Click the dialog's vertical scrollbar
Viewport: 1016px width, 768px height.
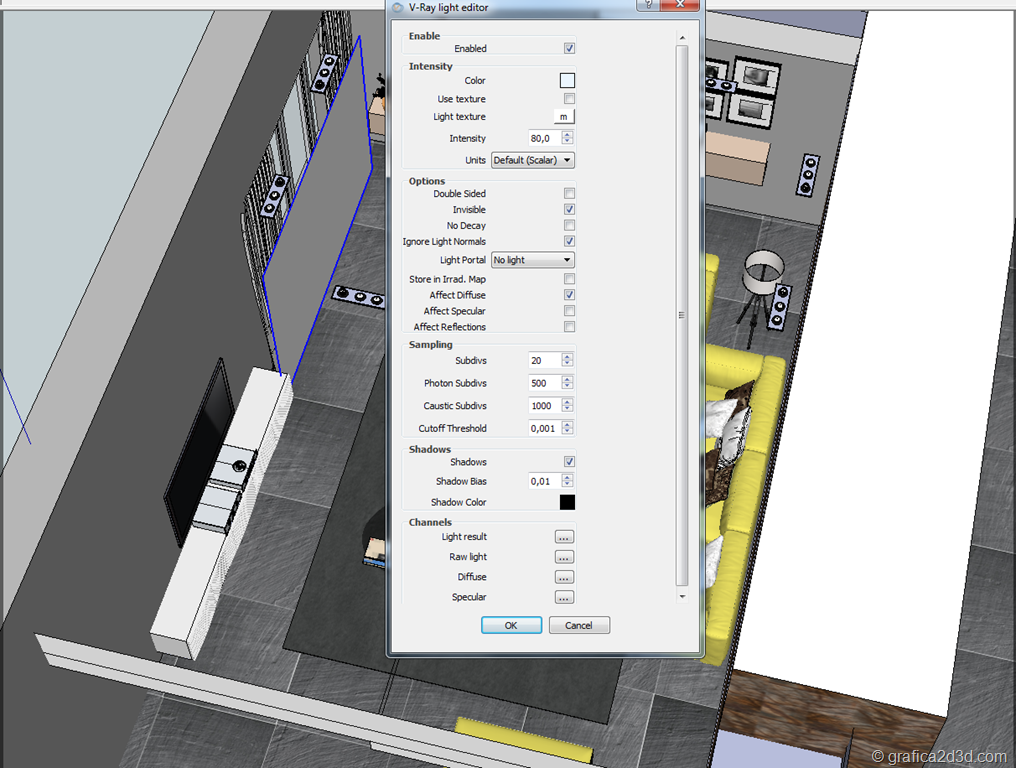682,315
